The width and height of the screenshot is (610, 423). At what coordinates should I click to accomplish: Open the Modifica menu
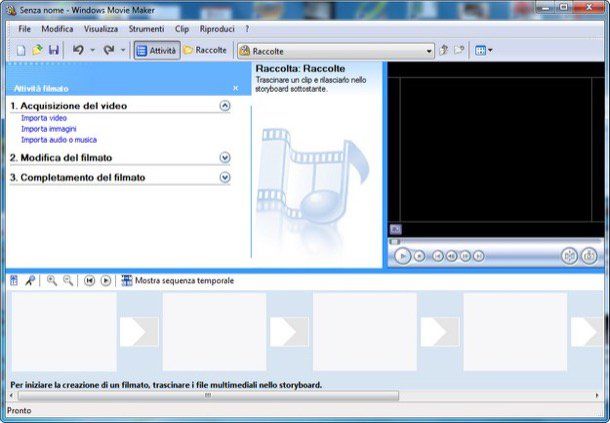[x=57, y=29]
